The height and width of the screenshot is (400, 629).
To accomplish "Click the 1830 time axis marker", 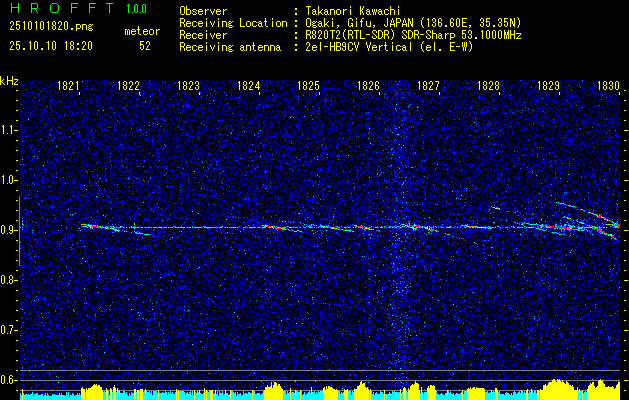I will point(608,86).
